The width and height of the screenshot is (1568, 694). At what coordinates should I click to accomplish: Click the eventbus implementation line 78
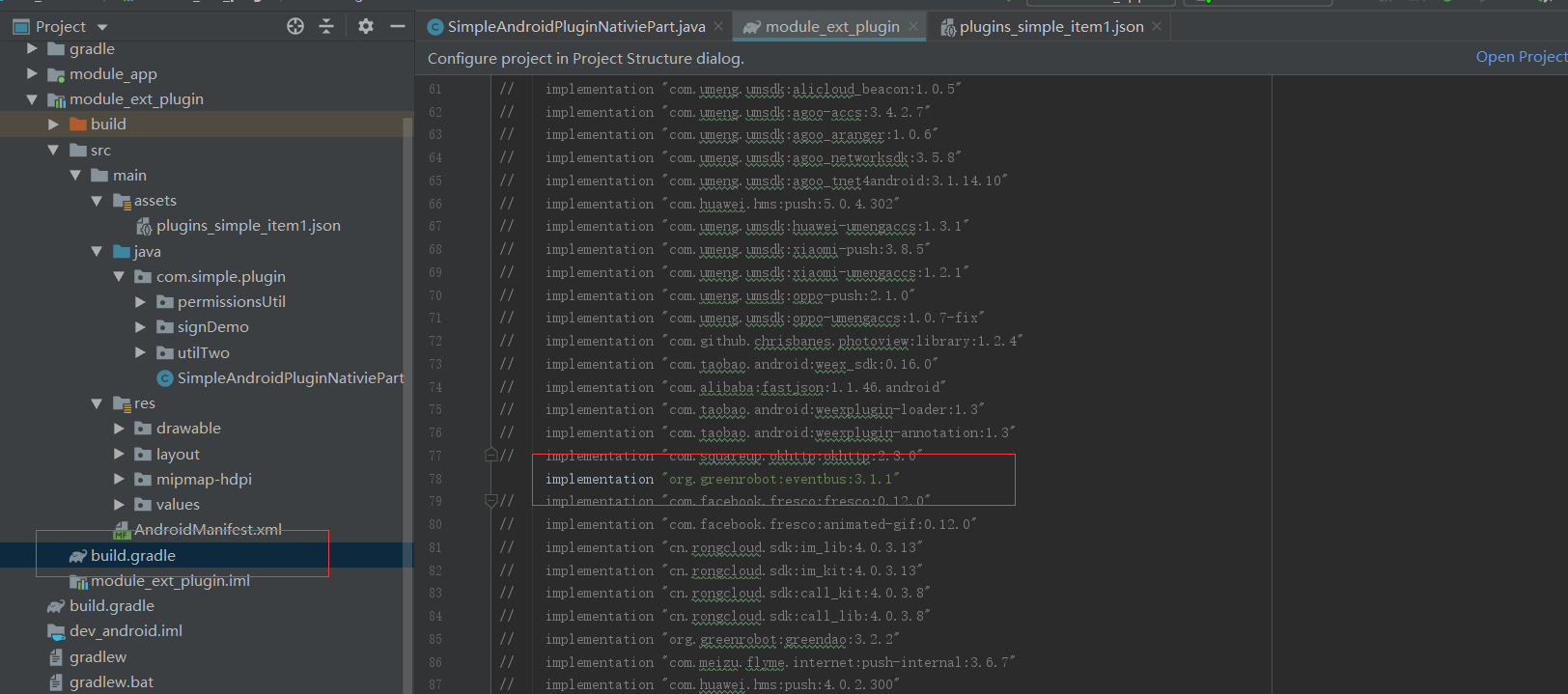point(722,479)
